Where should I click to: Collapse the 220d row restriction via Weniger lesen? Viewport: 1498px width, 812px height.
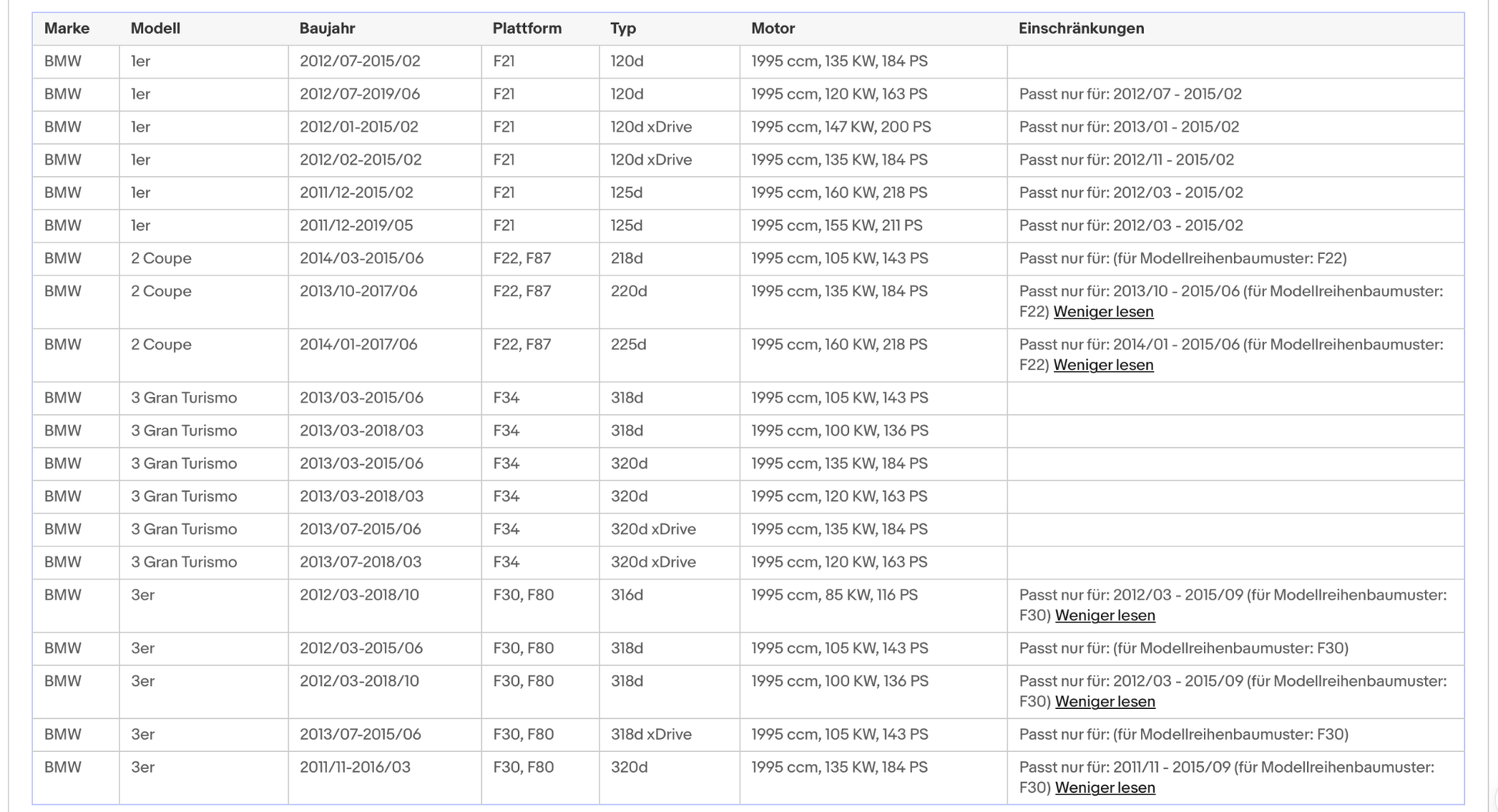(x=1103, y=312)
